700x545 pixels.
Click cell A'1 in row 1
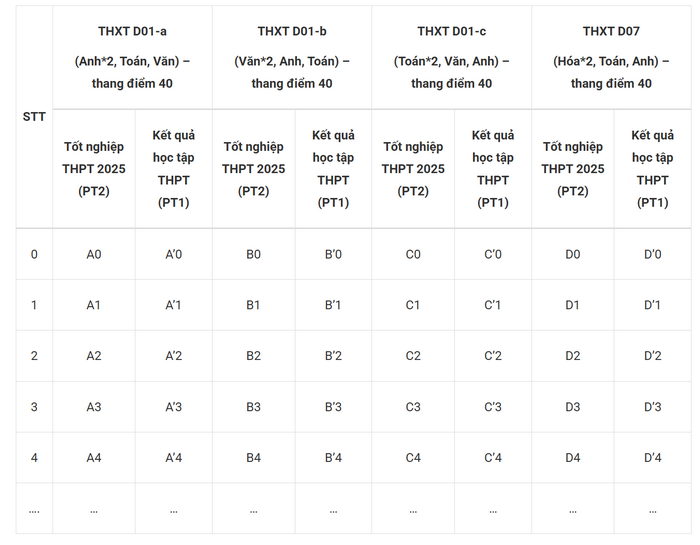pyautogui.click(x=174, y=305)
